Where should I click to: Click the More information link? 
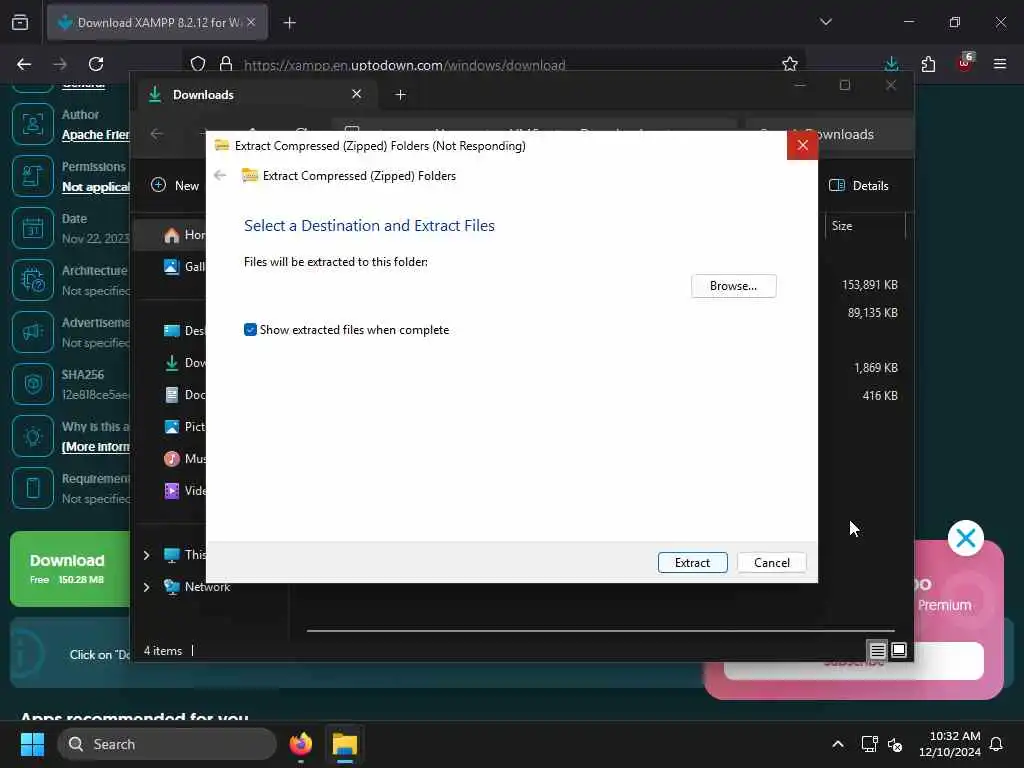point(95,447)
